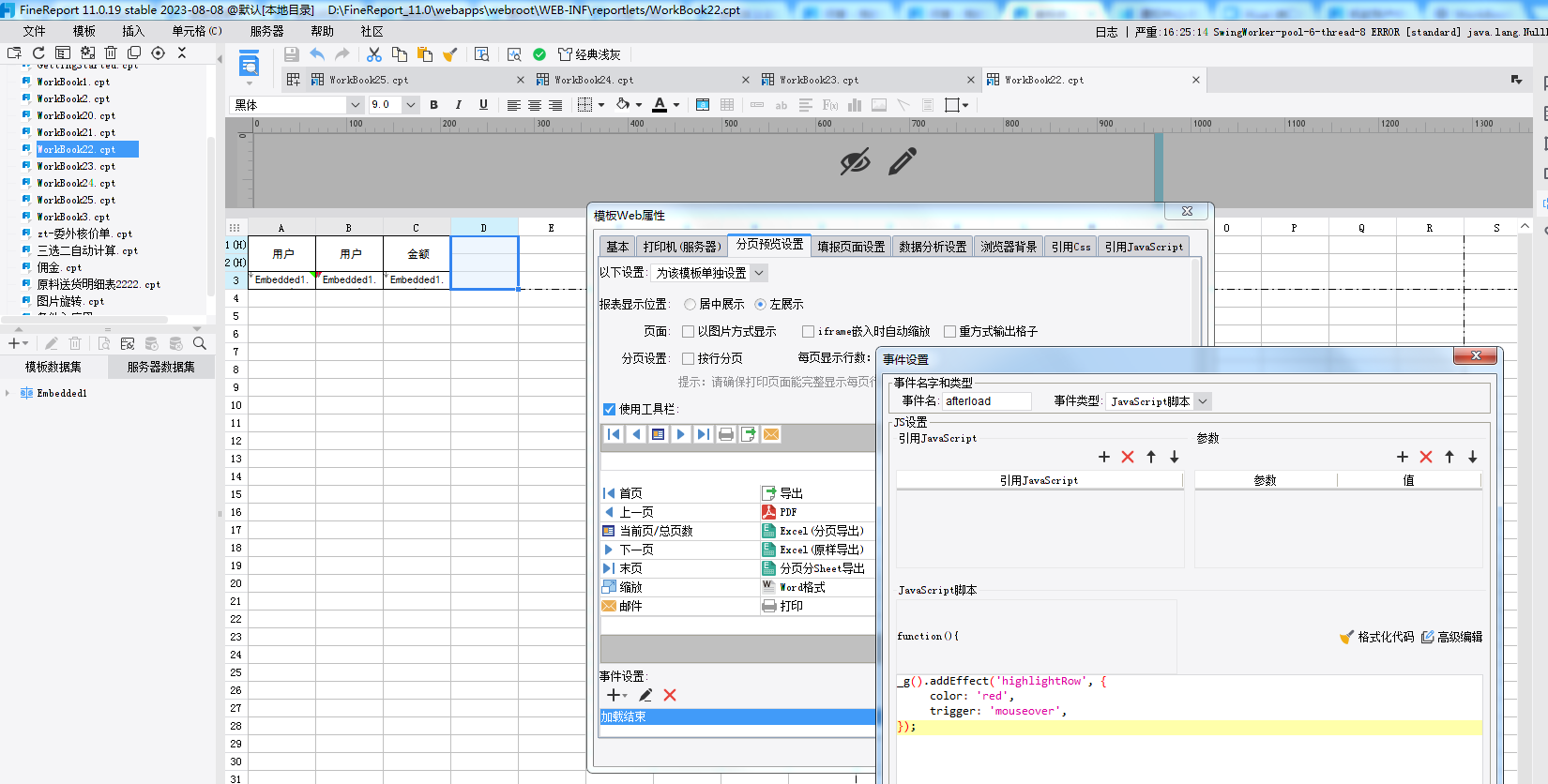Click the delete trash icon in file panel
This screenshot has width=1548, height=784.
click(111, 53)
